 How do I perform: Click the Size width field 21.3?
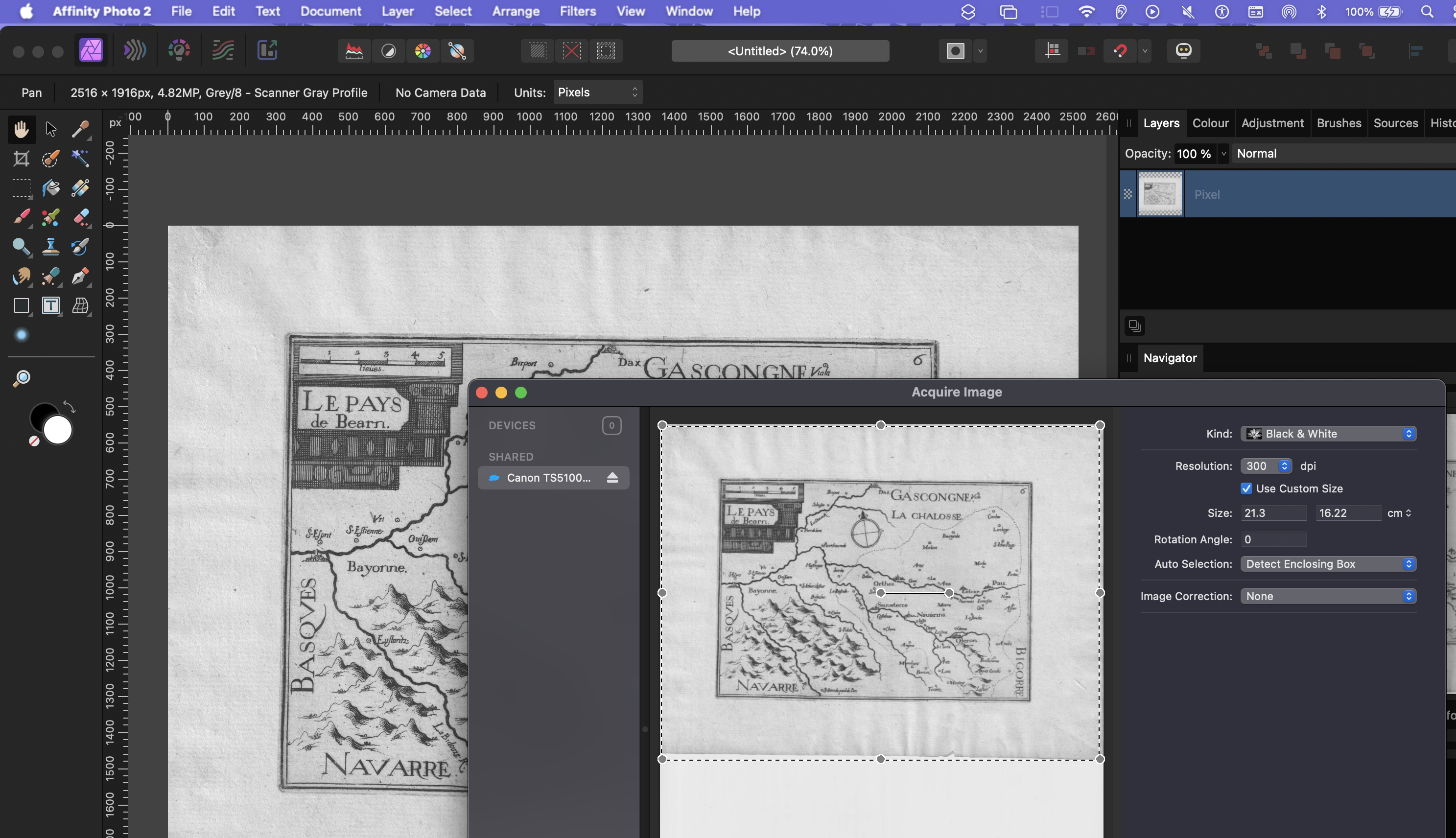pyautogui.click(x=1273, y=513)
